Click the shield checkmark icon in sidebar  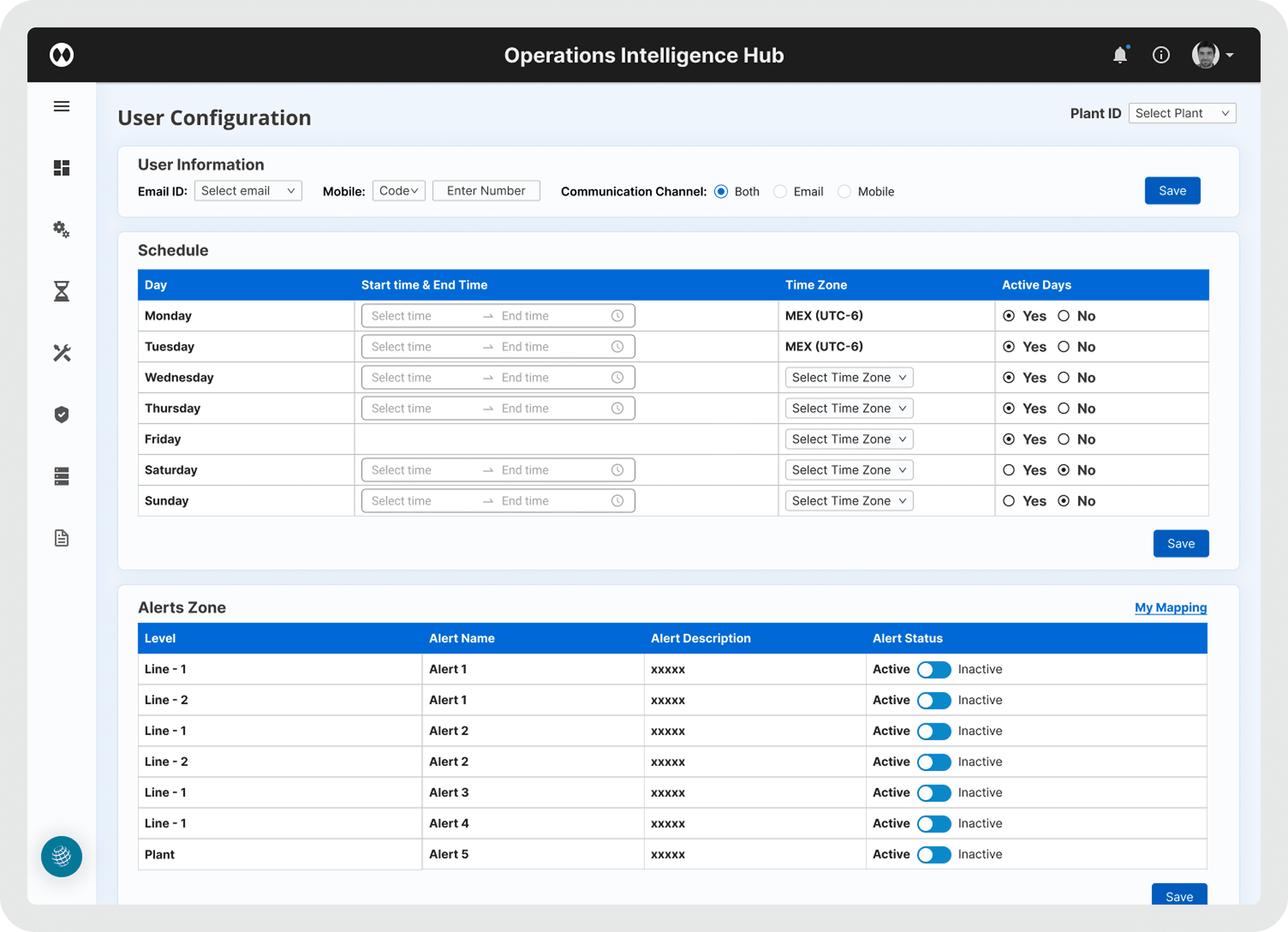[61, 415]
